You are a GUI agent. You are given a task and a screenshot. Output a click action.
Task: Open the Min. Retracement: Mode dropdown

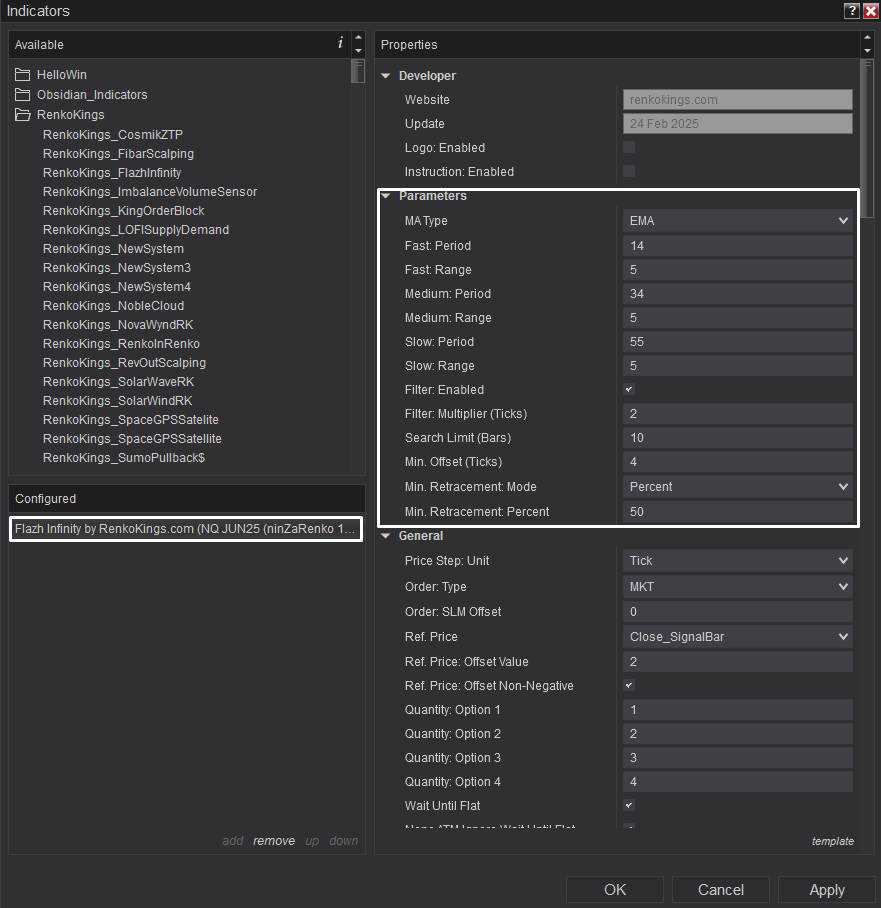737,487
